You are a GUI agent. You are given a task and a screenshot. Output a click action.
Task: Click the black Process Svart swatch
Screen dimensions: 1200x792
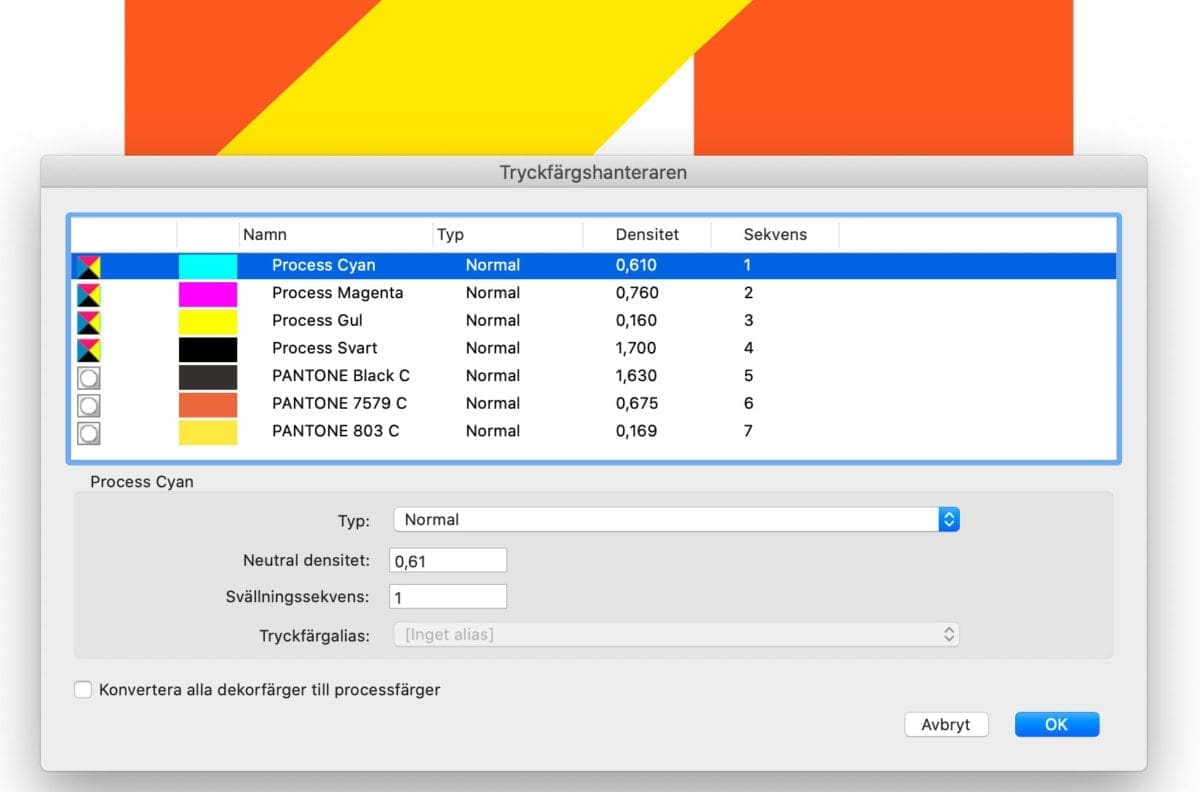[208, 349]
